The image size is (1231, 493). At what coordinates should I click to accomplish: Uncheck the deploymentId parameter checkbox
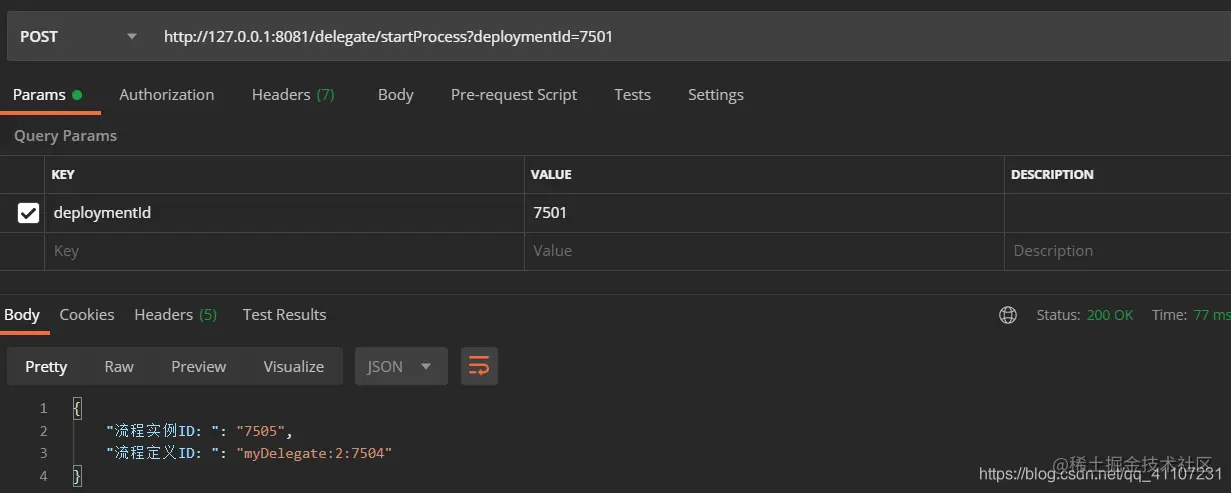[28, 213]
